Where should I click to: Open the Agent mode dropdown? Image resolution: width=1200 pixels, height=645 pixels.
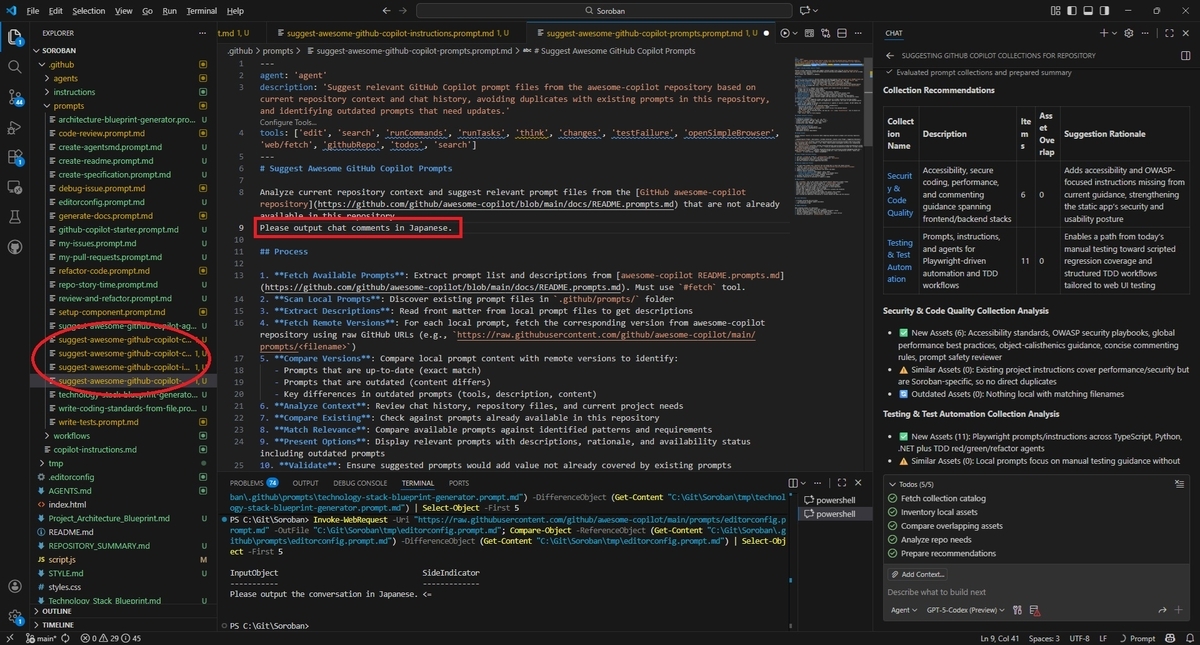[902, 610]
